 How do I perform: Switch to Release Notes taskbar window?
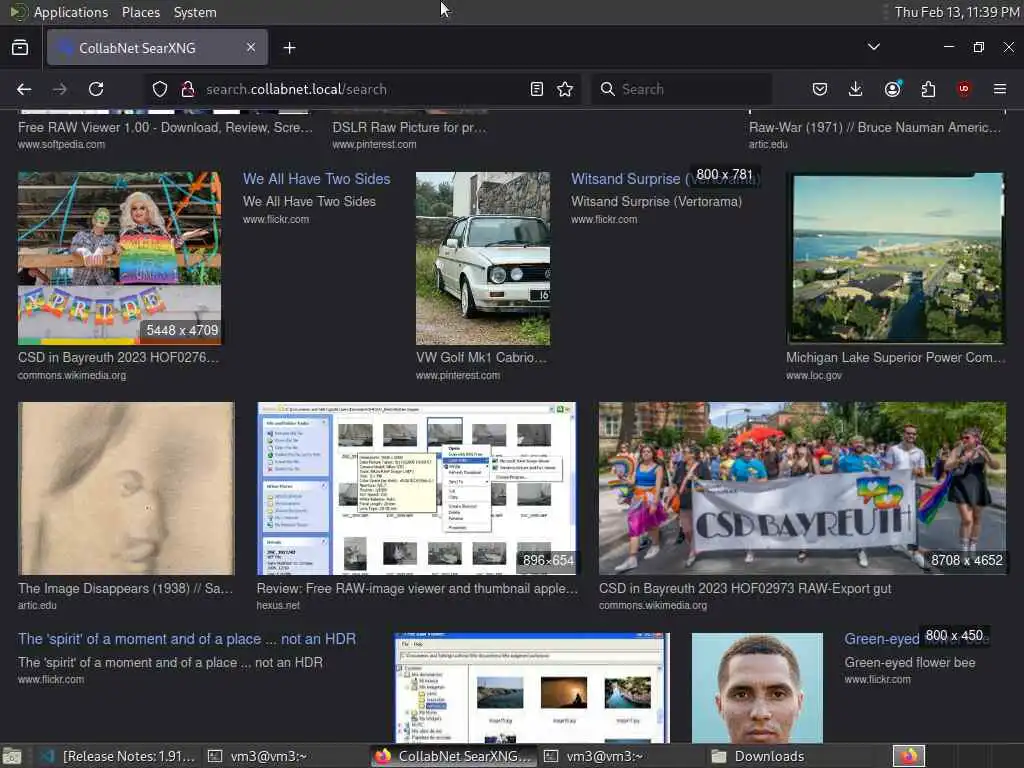[119, 756]
